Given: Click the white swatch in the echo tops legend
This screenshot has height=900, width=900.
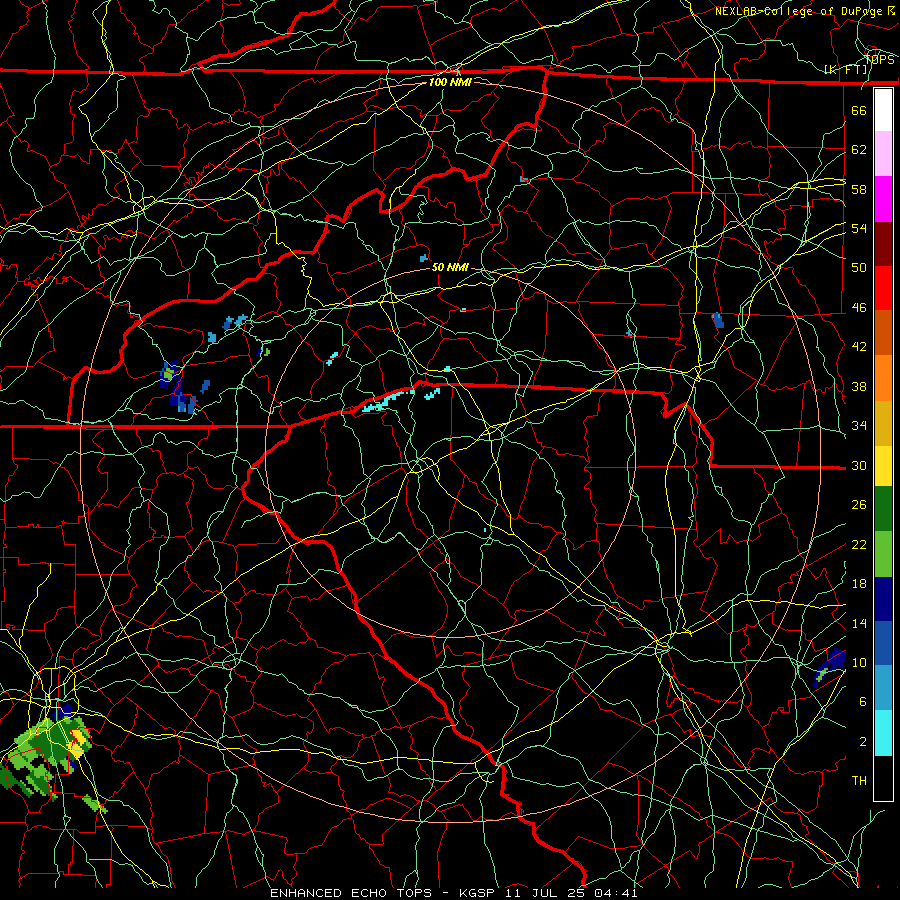Looking at the screenshot, I should pos(883,110).
